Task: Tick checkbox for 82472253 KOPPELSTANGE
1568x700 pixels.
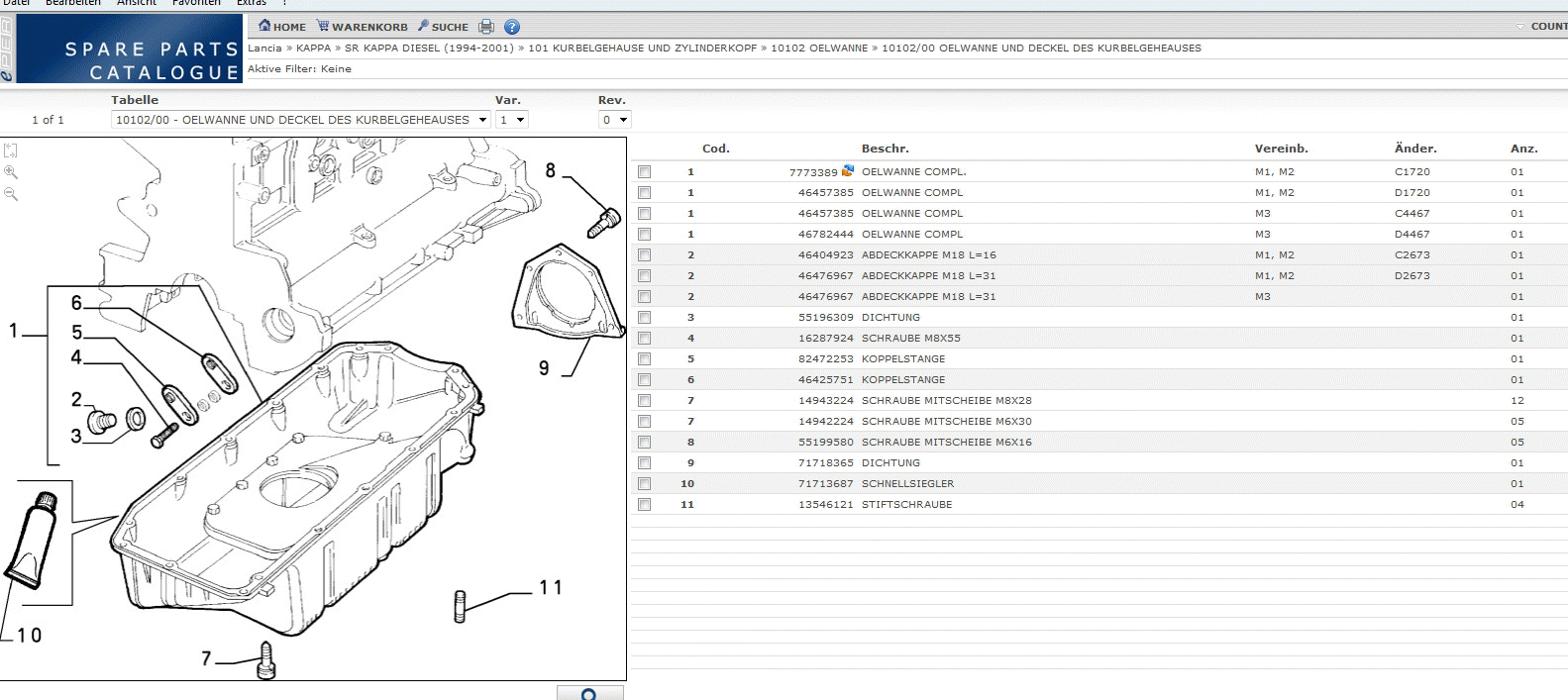Action: (645, 359)
